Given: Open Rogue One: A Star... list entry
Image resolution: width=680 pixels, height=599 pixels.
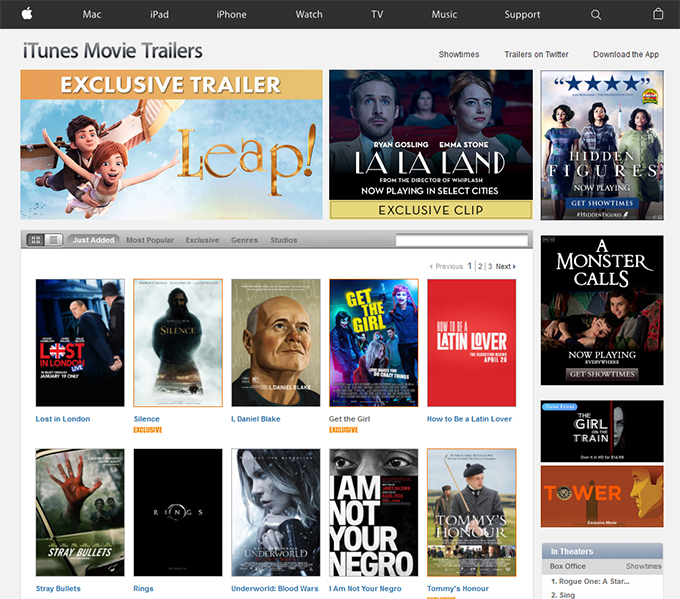Looking at the screenshot, I should pos(590,581).
